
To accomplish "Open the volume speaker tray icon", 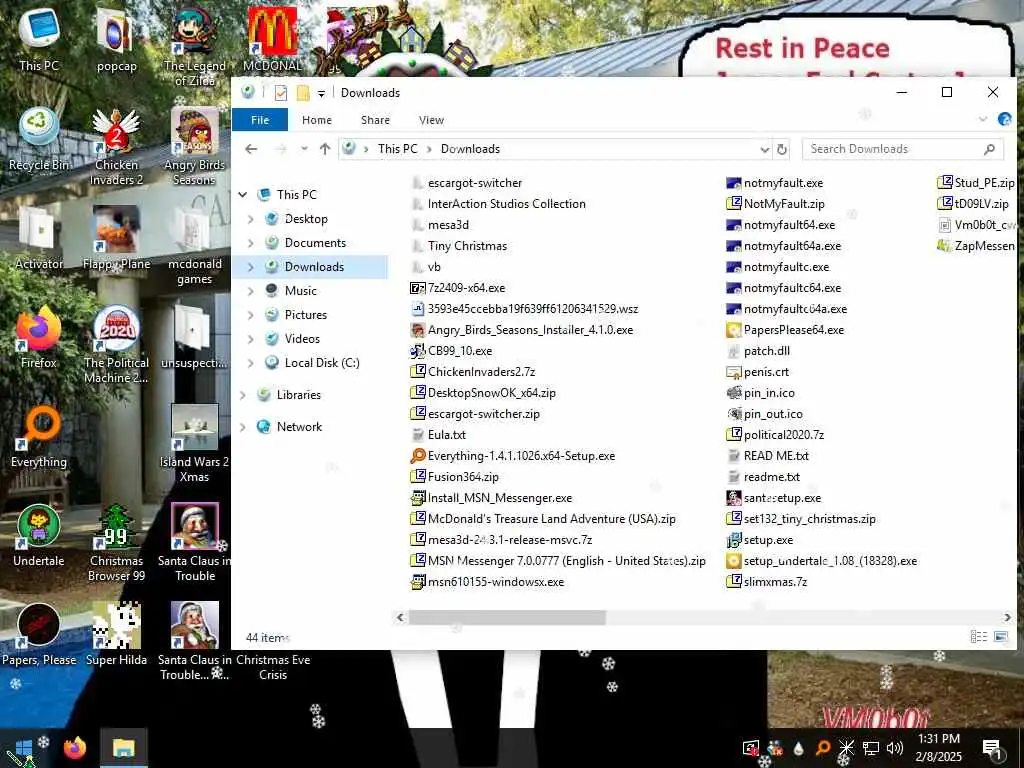I will click(895, 748).
